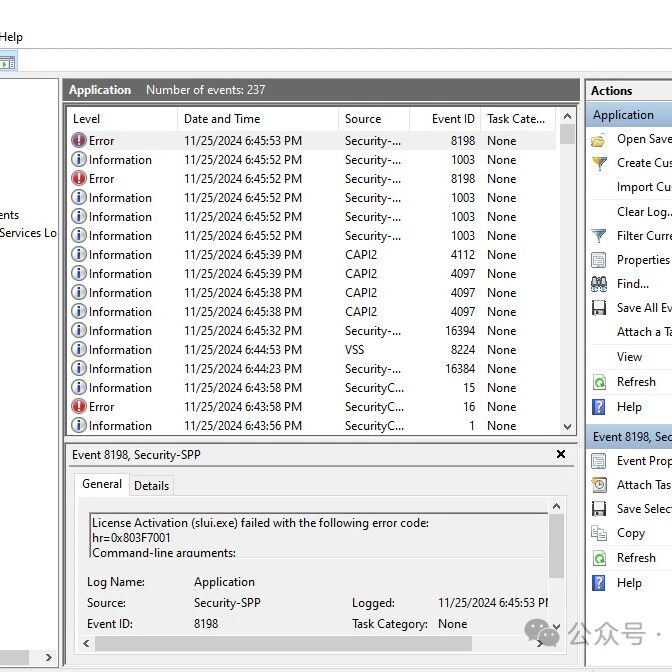The image size is (672, 672).
Task: Click info icon of event 4112 row
Action: pyautogui.click(x=79, y=254)
